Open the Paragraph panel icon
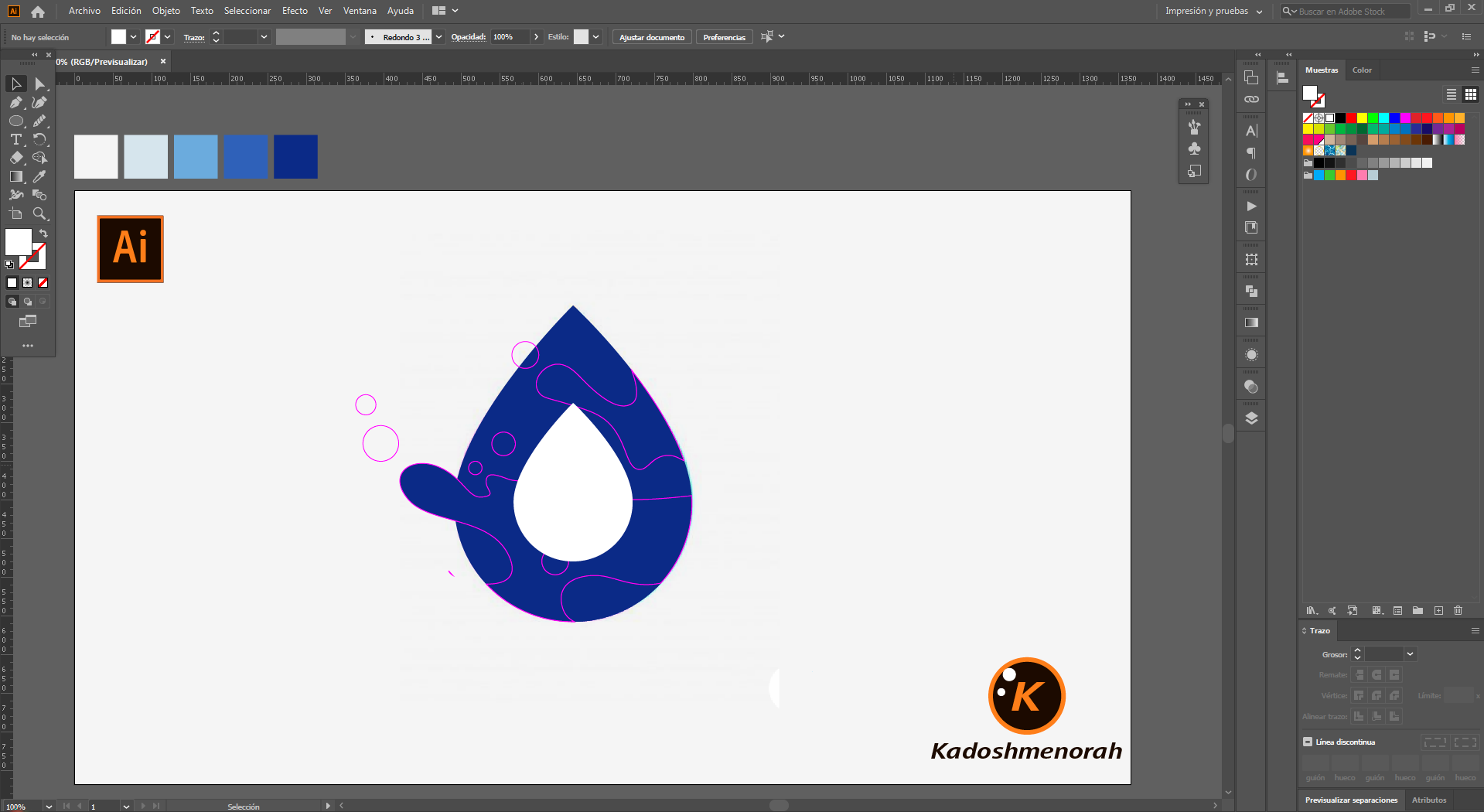The image size is (1484, 812). pyautogui.click(x=1251, y=153)
